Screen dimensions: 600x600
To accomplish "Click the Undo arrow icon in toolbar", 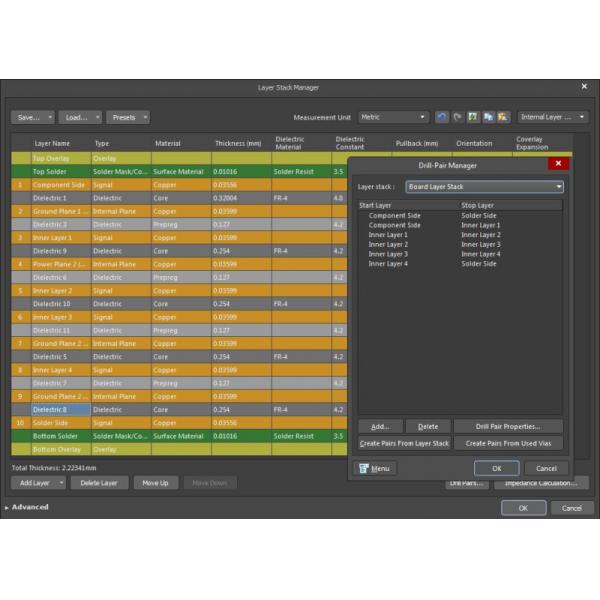I will click(442, 117).
